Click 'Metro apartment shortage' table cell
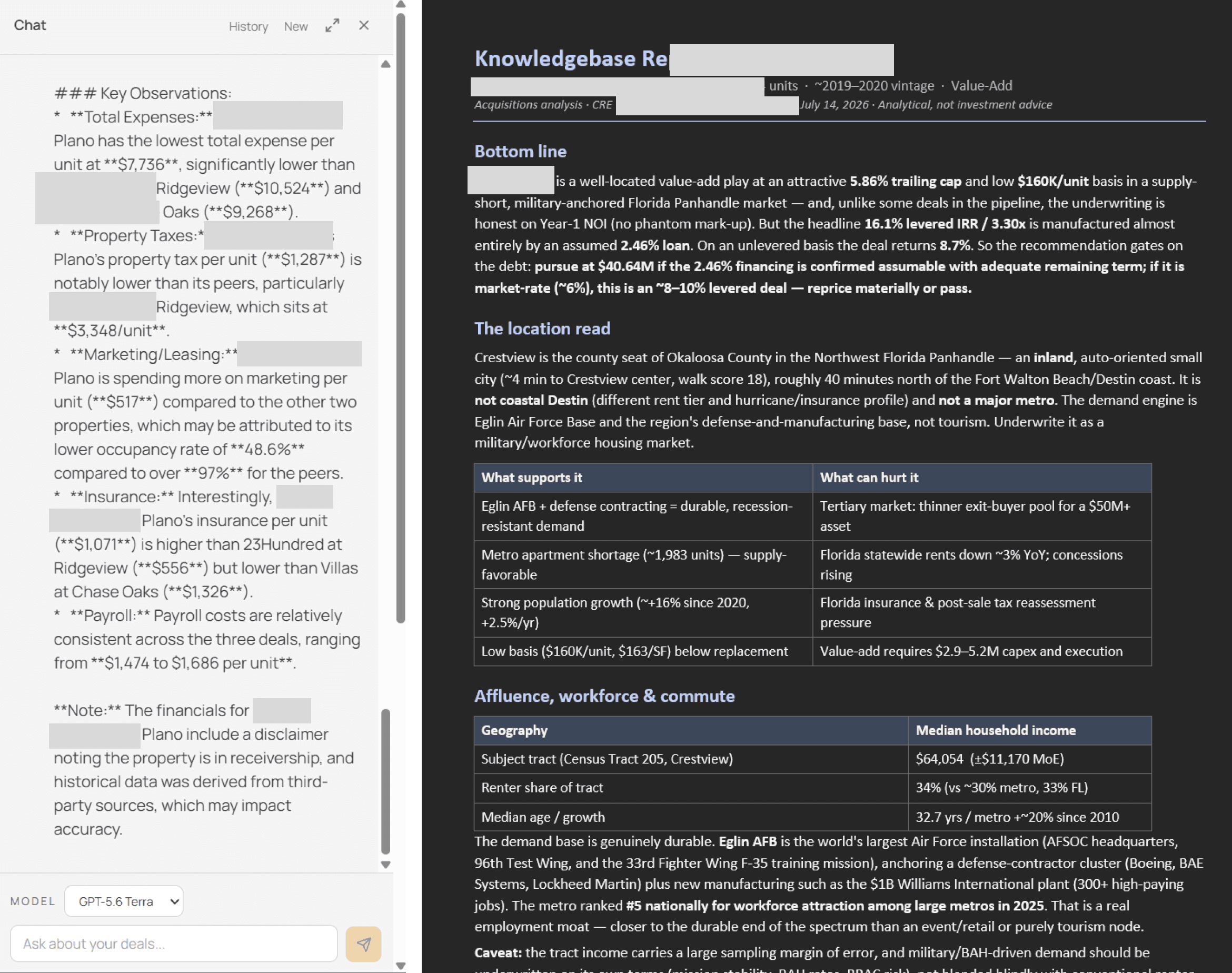 coord(643,564)
